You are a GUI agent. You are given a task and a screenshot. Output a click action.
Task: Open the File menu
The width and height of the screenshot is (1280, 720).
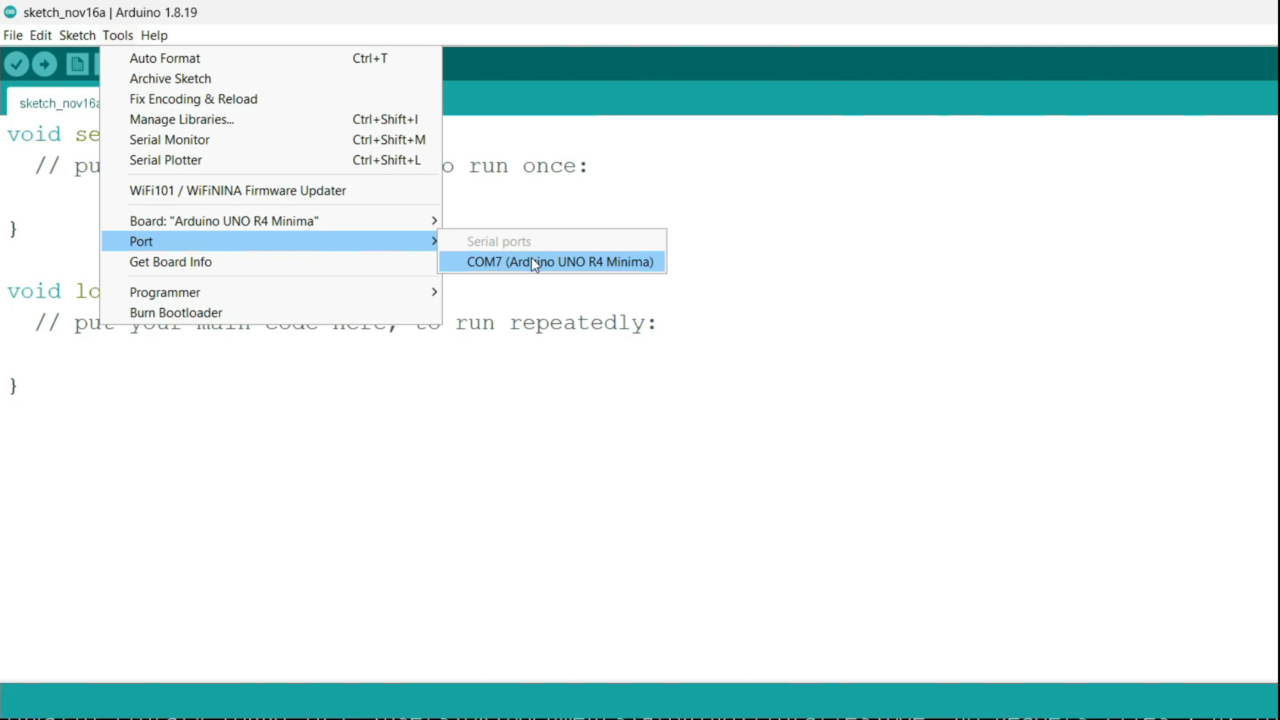[x=13, y=35]
